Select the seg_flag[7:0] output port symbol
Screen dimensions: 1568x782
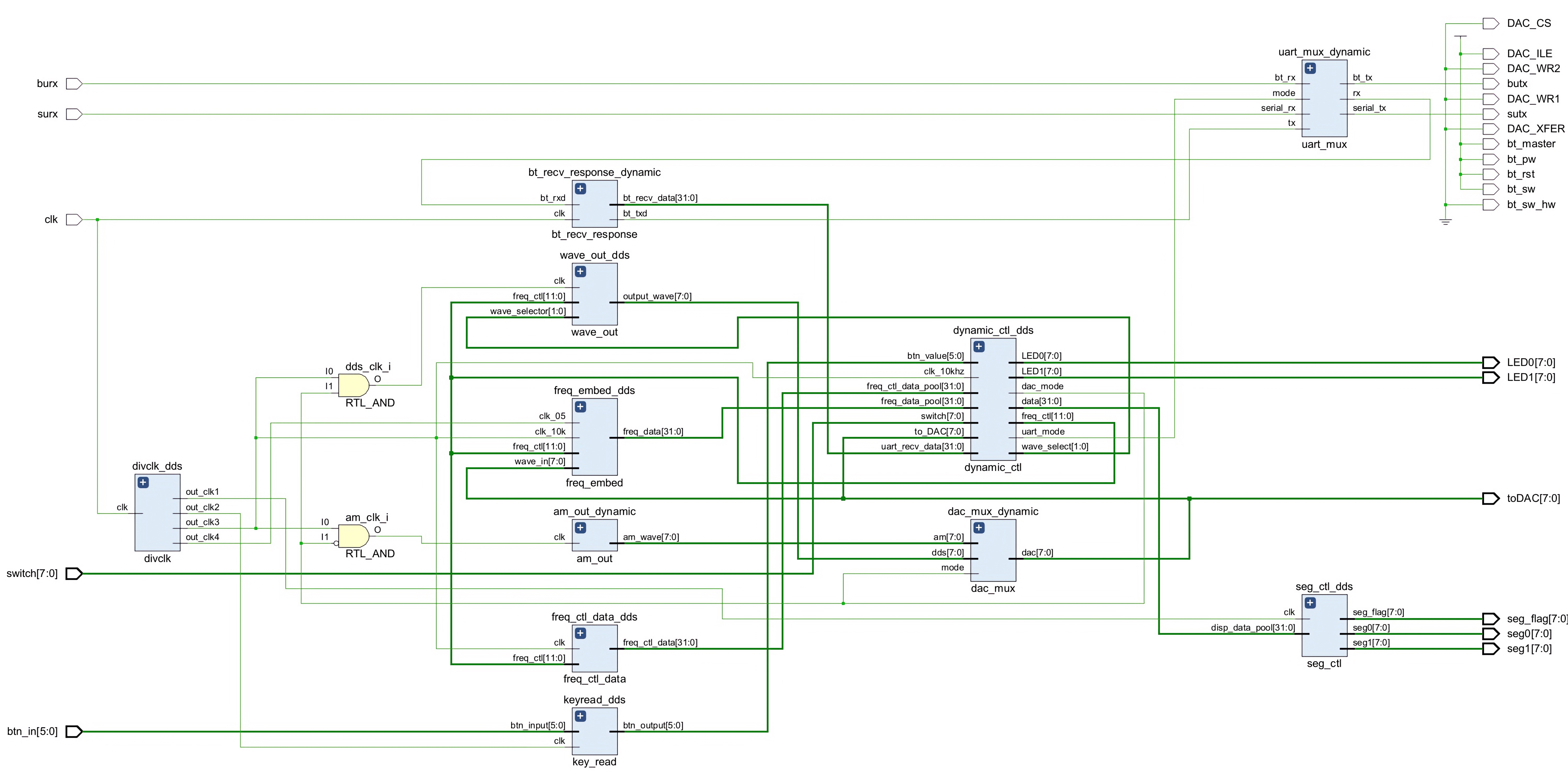pyautogui.click(x=1490, y=619)
